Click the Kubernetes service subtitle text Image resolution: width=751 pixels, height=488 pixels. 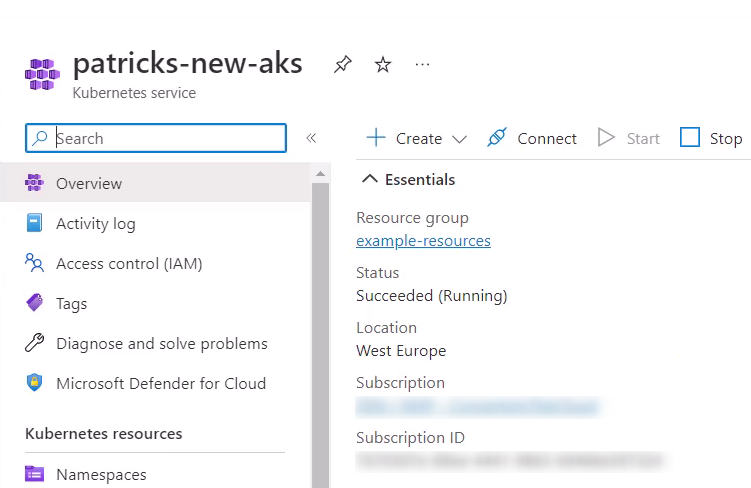coord(134,92)
